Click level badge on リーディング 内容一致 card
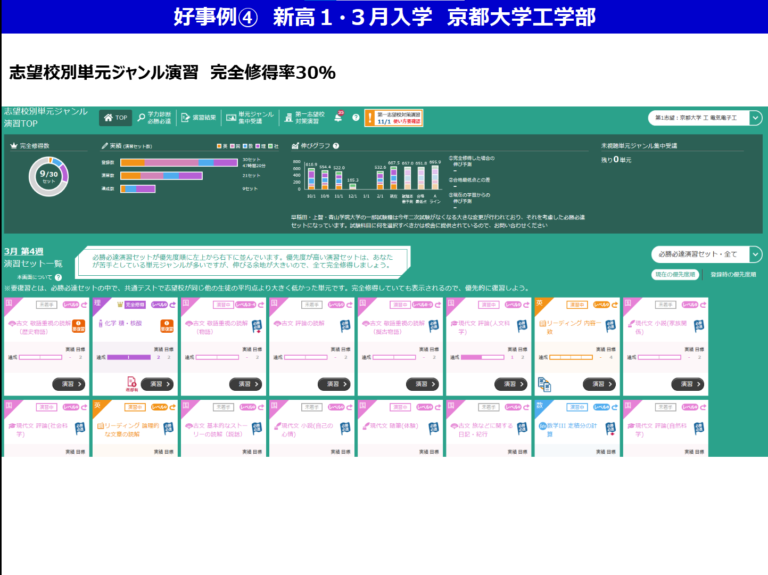Screen dimensions: 768x575 (601, 305)
